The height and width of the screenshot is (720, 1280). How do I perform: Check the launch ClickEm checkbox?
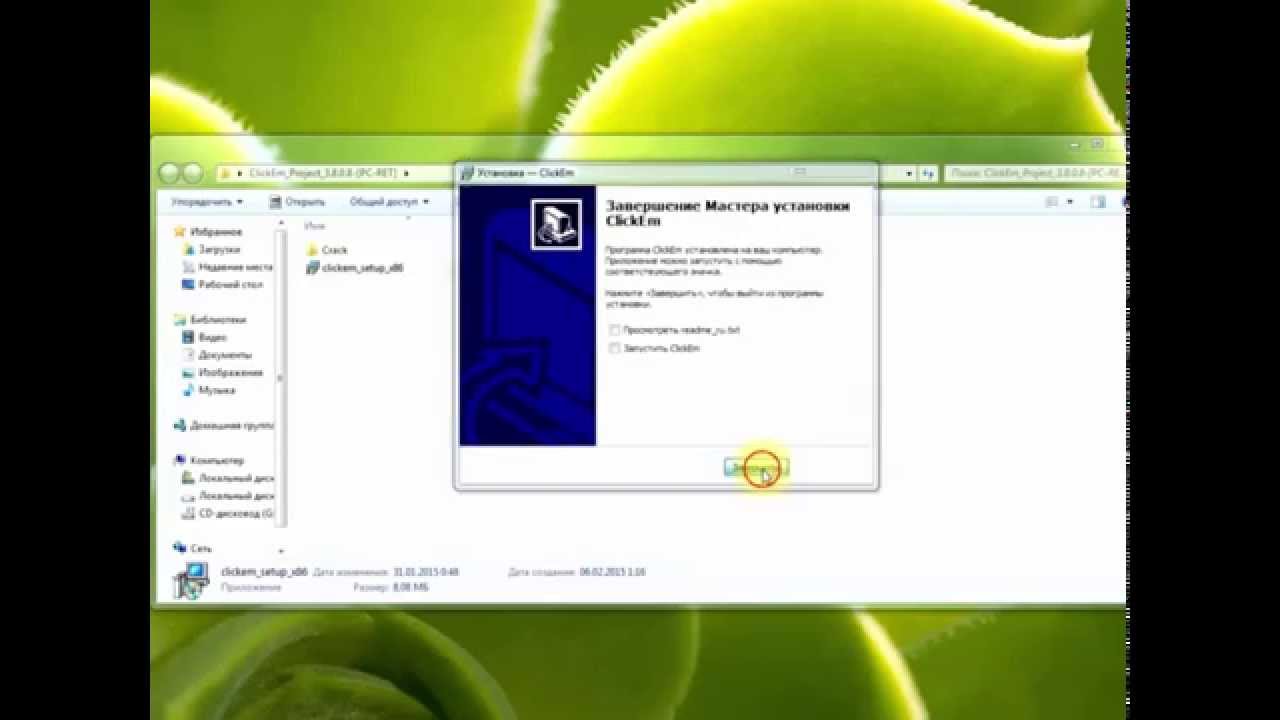point(614,348)
